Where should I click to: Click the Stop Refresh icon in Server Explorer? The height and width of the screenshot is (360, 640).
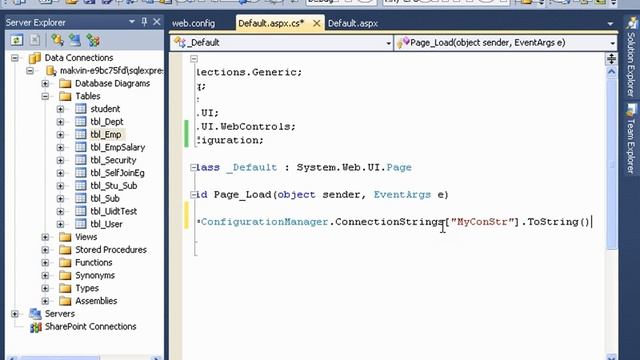pyautogui.click(x=35, y=40)
